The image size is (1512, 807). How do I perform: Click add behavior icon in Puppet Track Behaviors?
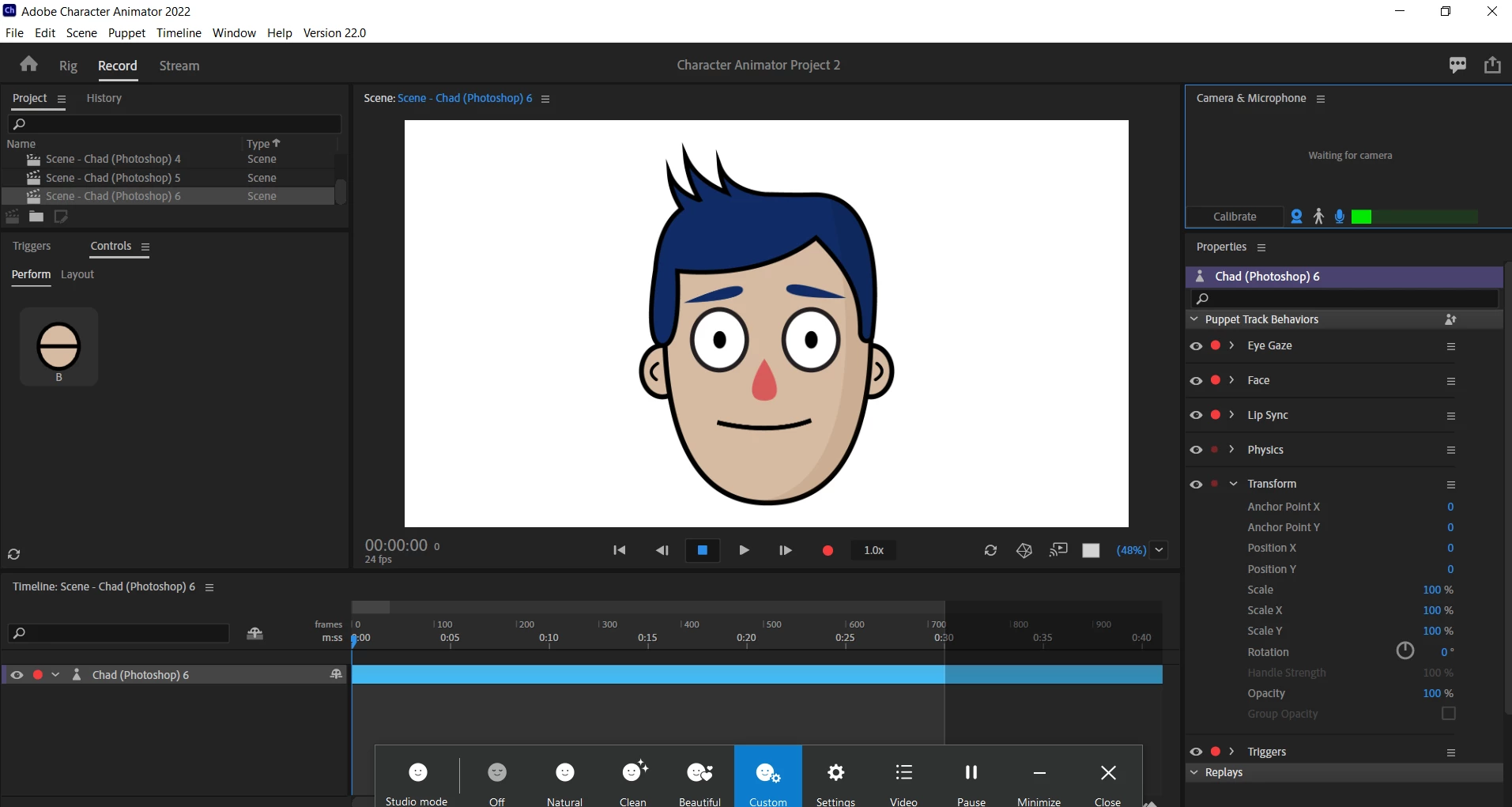pyautogui.click(x=1450, y=319)
